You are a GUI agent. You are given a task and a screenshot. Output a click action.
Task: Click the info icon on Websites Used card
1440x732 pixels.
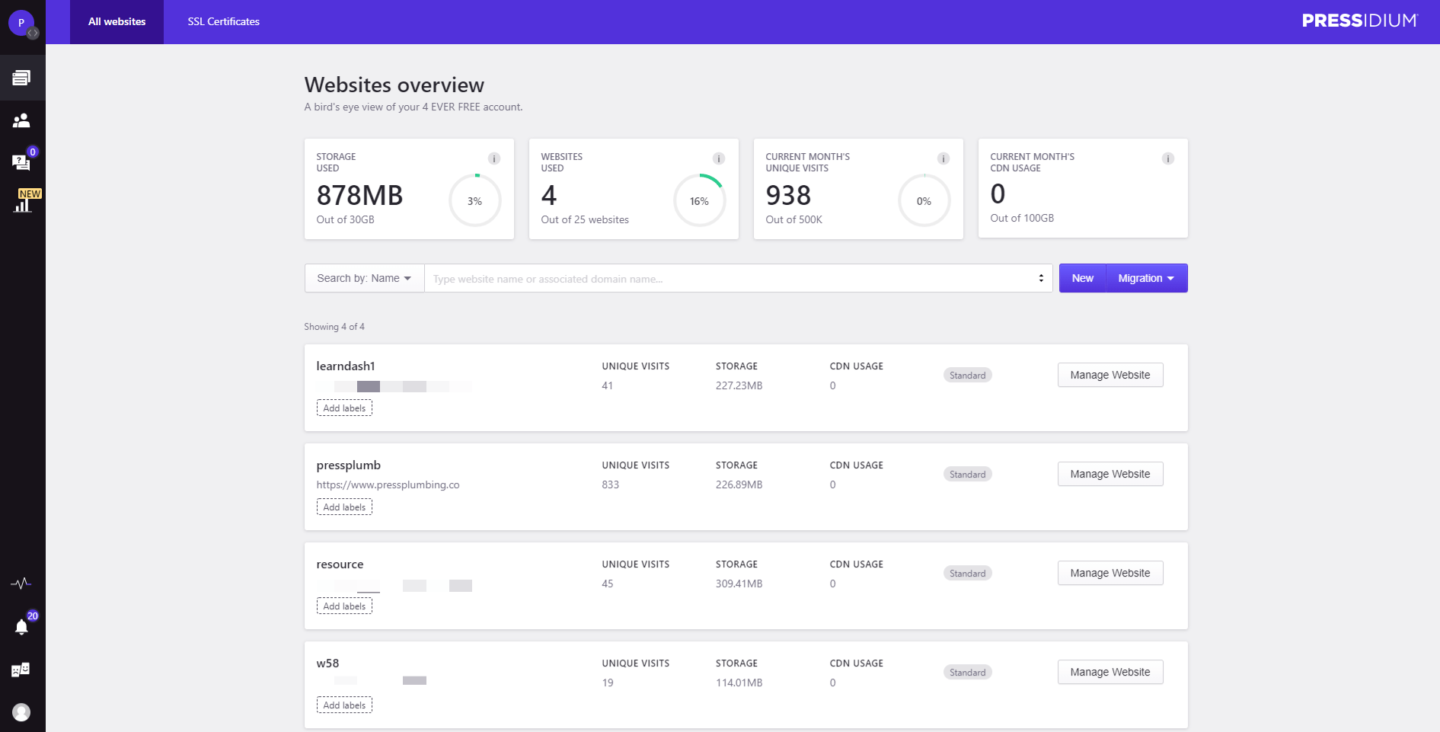pos(718,159)
